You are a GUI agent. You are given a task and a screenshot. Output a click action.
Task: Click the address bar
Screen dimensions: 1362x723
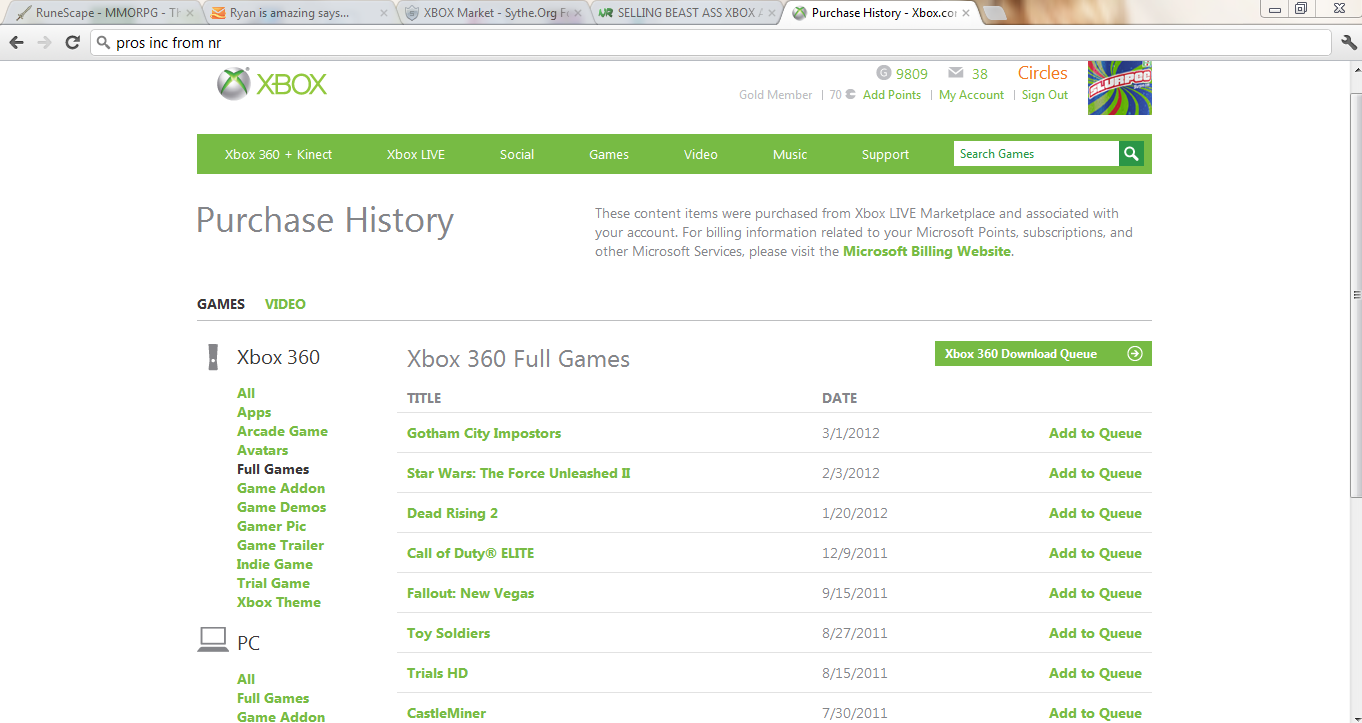coord(710,43)
